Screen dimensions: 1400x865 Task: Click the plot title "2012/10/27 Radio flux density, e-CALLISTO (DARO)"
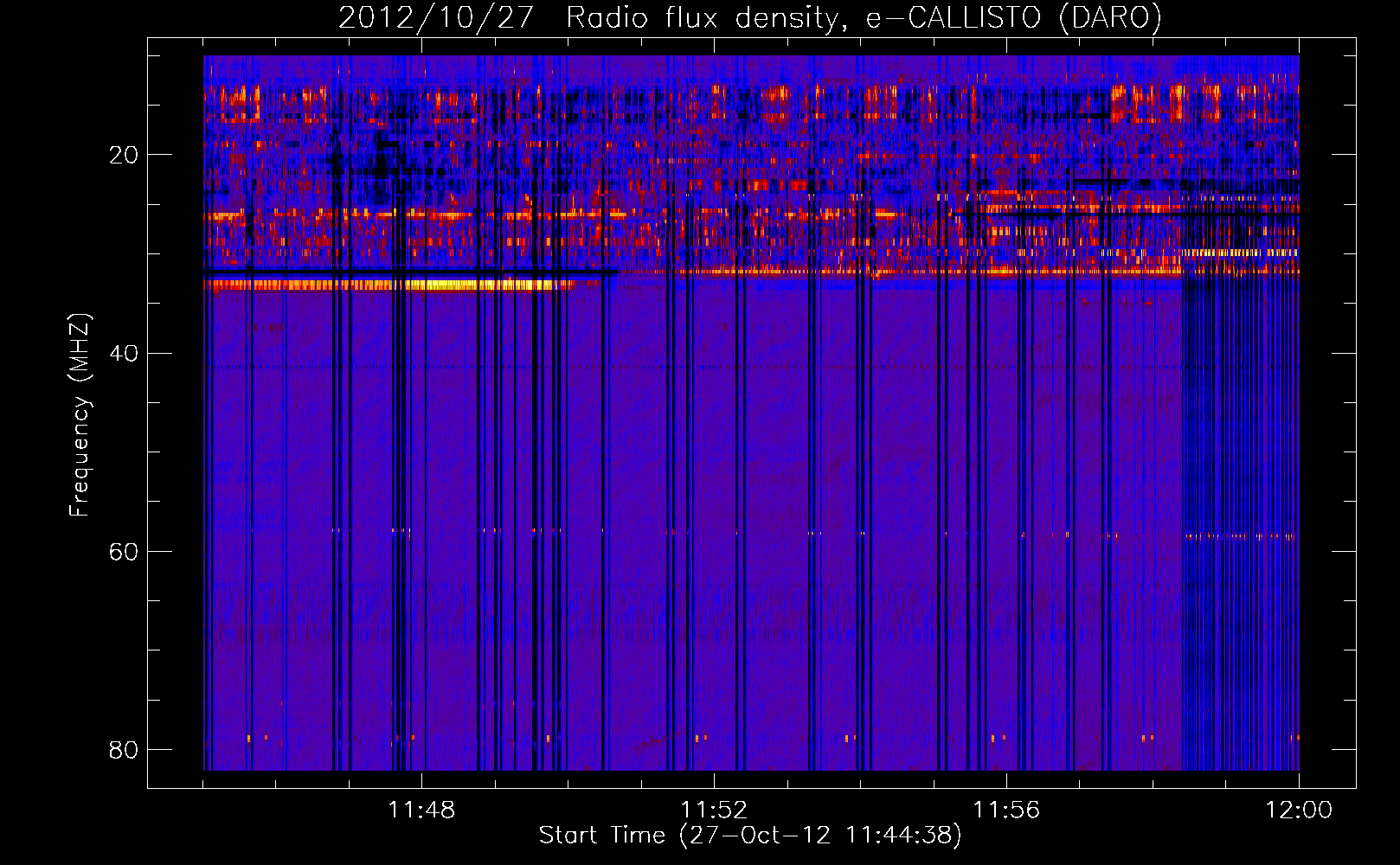(x=750, y=17)
